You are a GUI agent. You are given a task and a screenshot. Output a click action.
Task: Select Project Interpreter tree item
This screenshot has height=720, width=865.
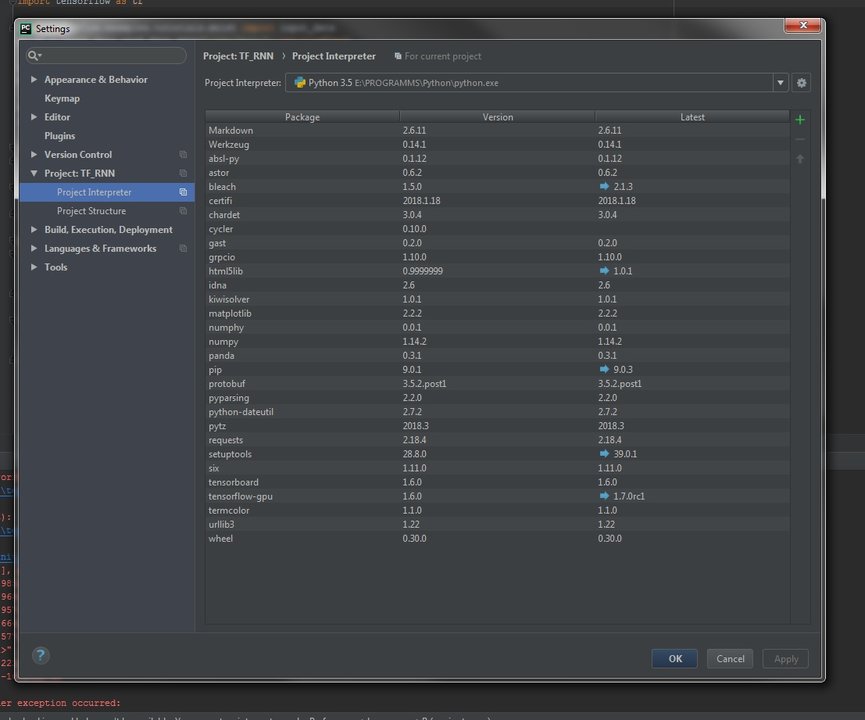click(107, 192)
